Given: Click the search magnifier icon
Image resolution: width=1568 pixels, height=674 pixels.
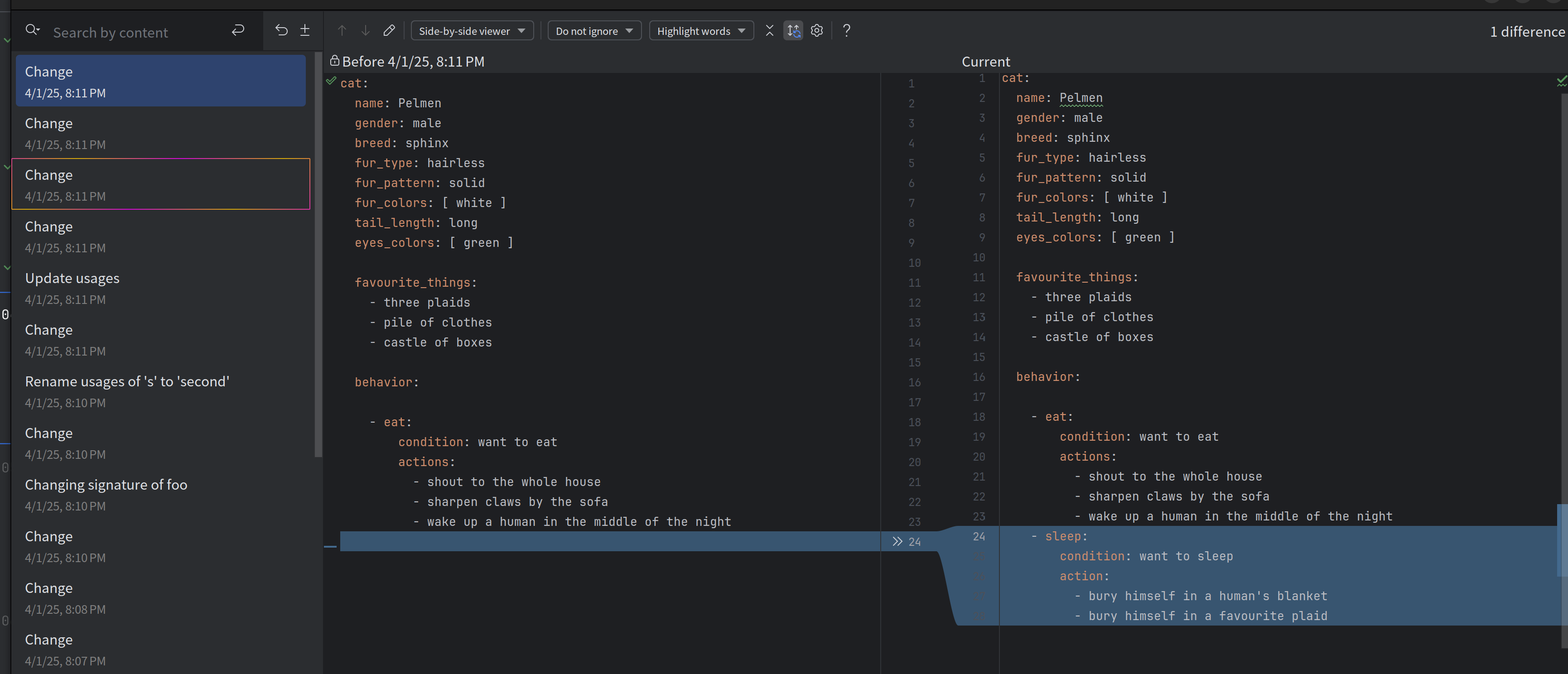Looking at the screenshot, I should pyautogui.click(x=32, y=30).
